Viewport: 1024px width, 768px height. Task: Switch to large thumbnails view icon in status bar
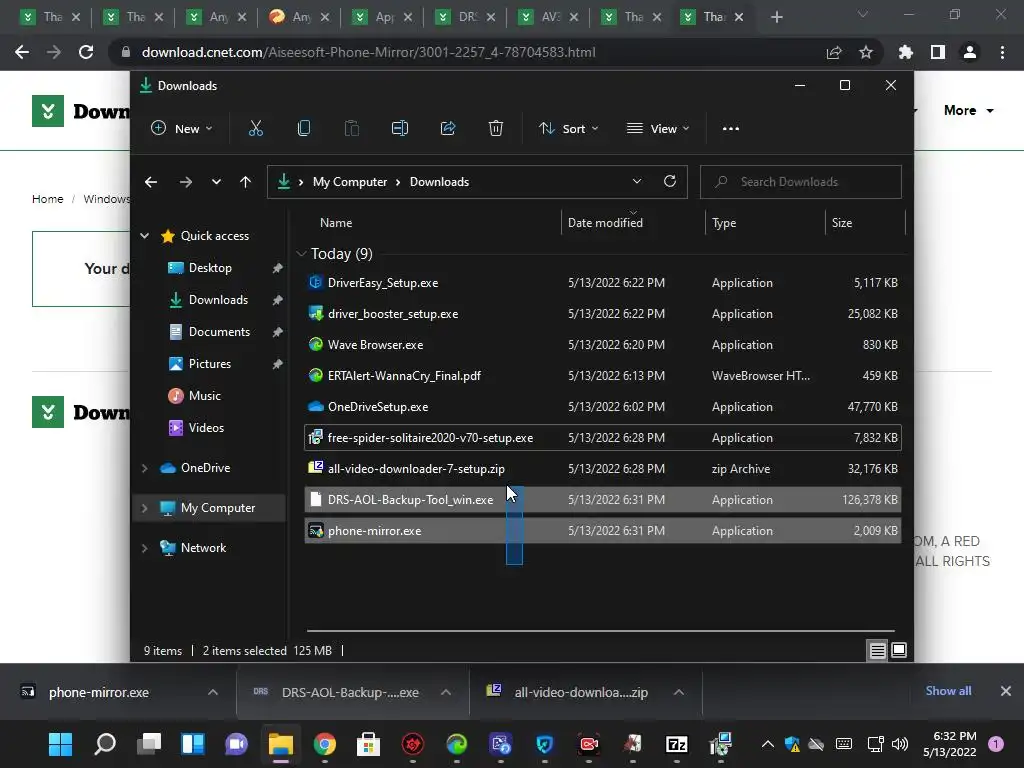899,650
